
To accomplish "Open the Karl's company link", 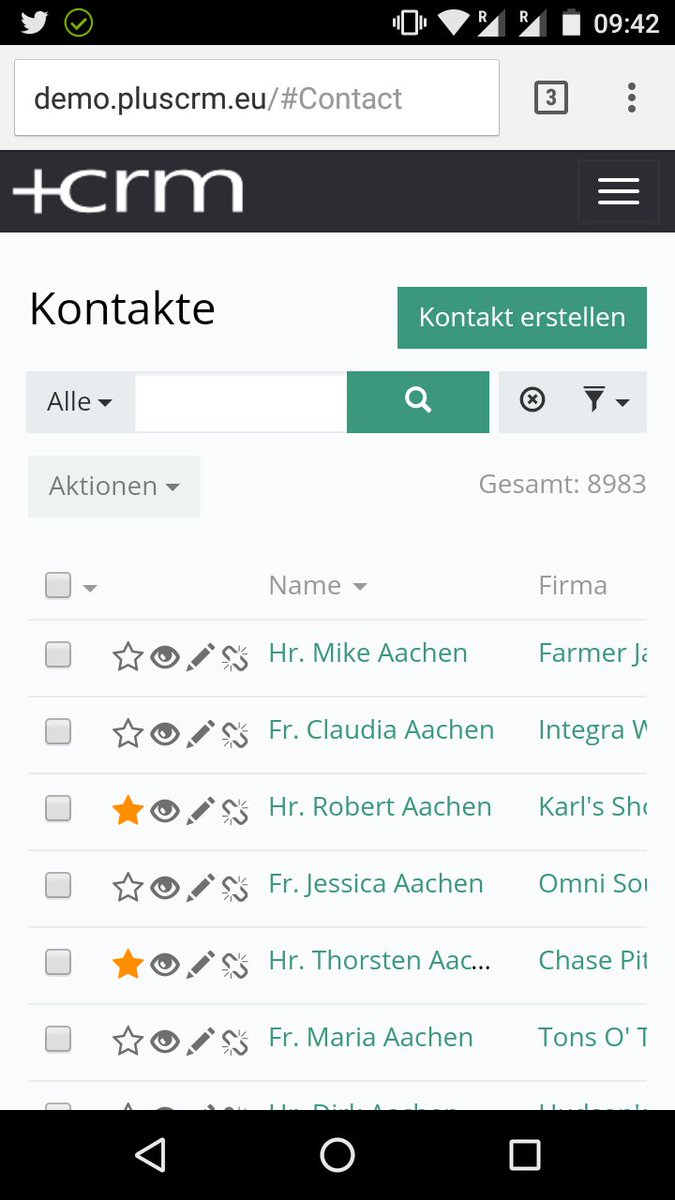I will click(x=592, y=807).
